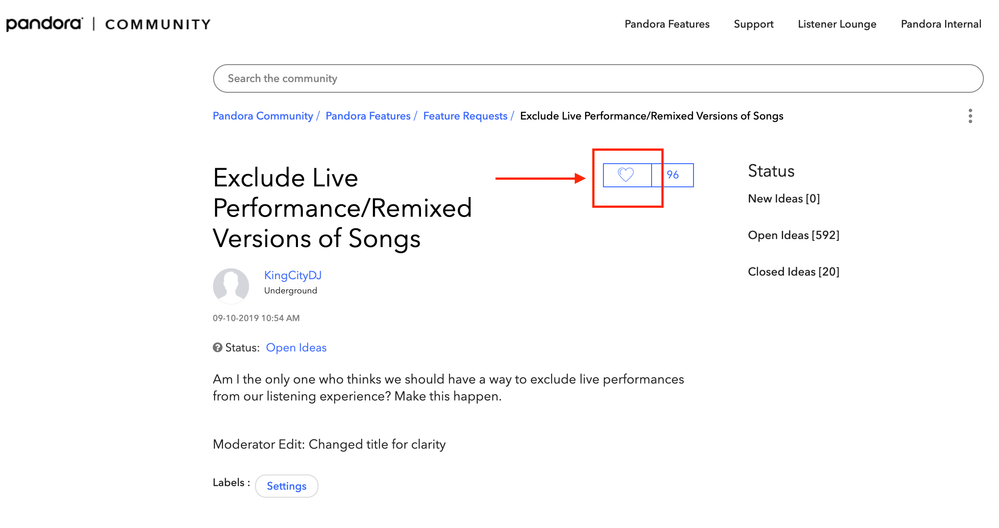Open the Pandora Features menu
This screenshot has width=999, height=528.
(x=667, y=24)
